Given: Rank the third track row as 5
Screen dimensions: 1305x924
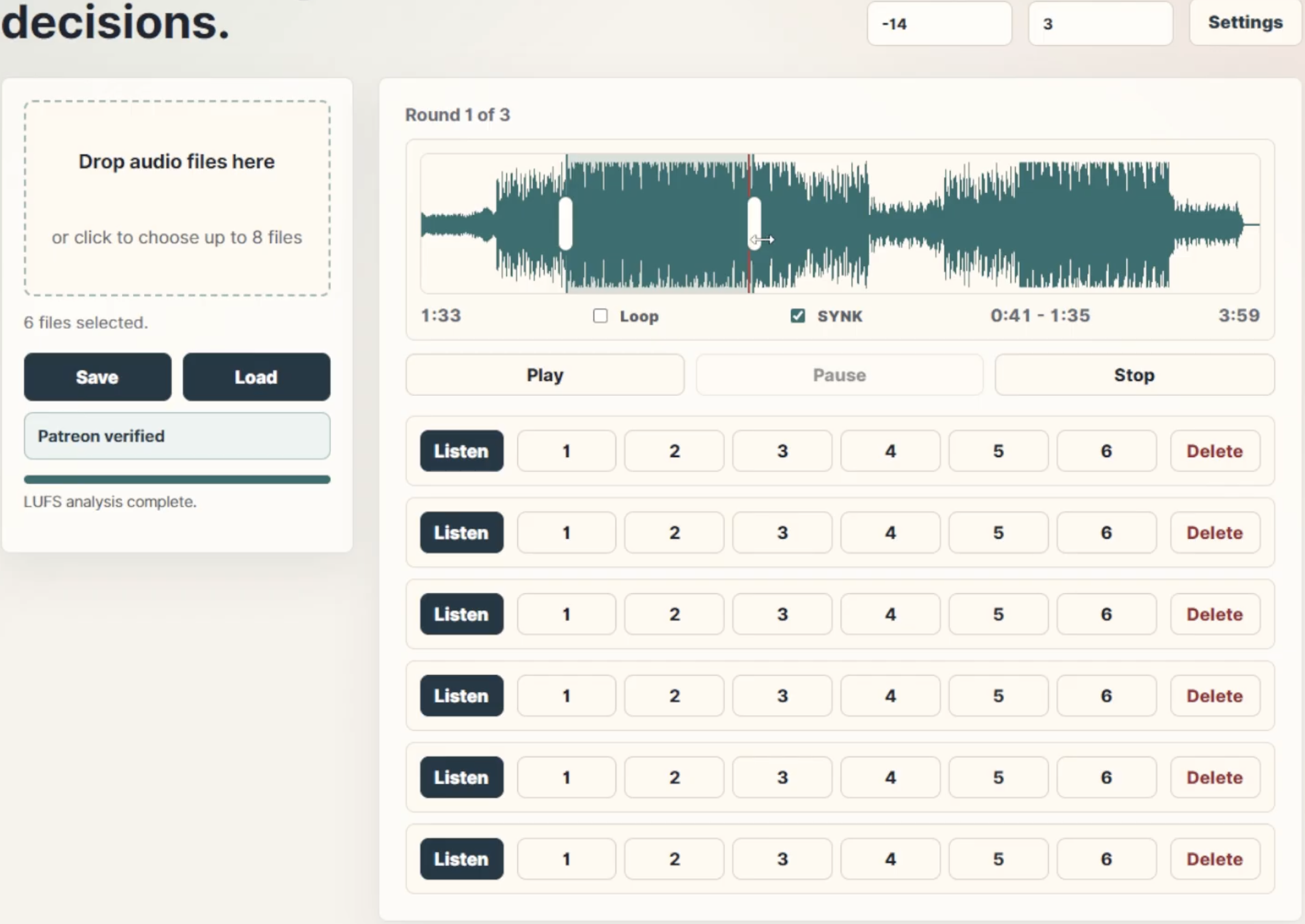Looking at the screenshot, I should tap(998, 614).
